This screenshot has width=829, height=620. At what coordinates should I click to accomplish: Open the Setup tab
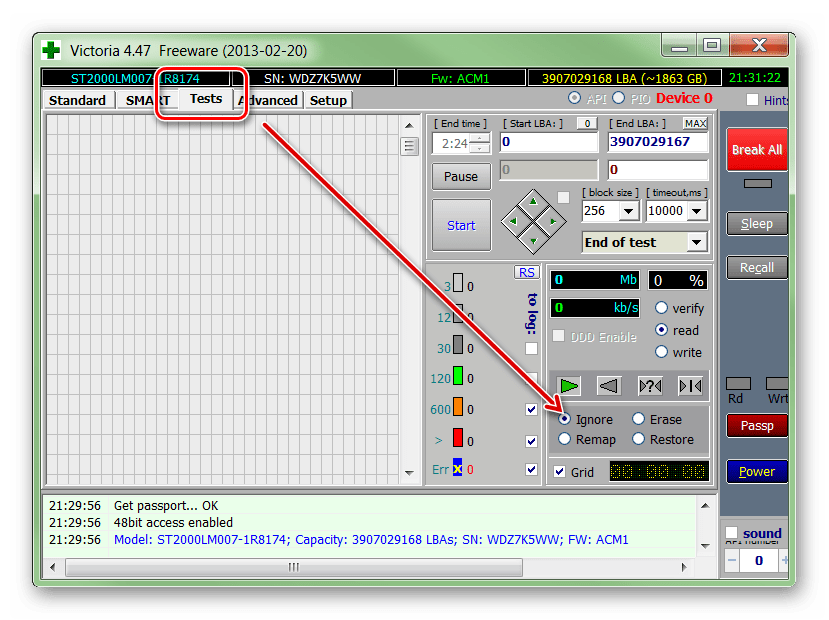[328, 100]
